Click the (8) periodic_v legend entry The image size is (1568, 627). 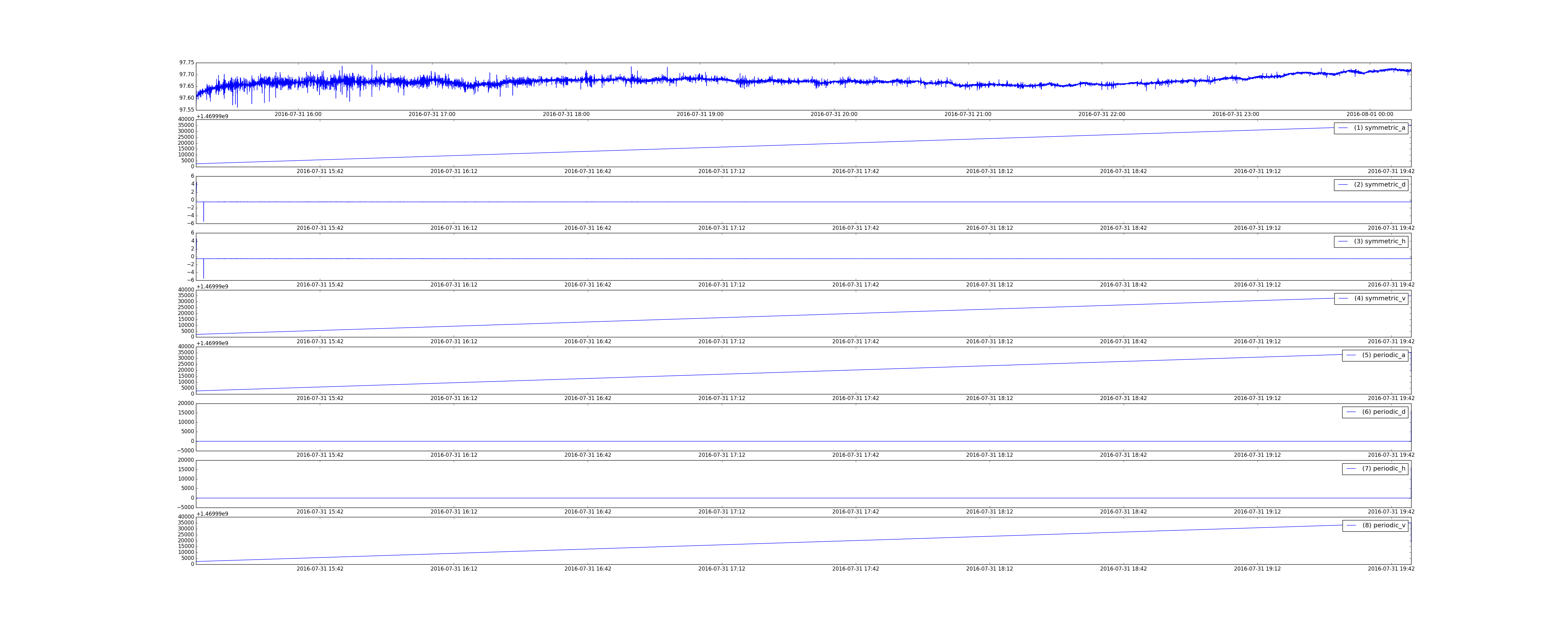click(x=1375, y=525)
